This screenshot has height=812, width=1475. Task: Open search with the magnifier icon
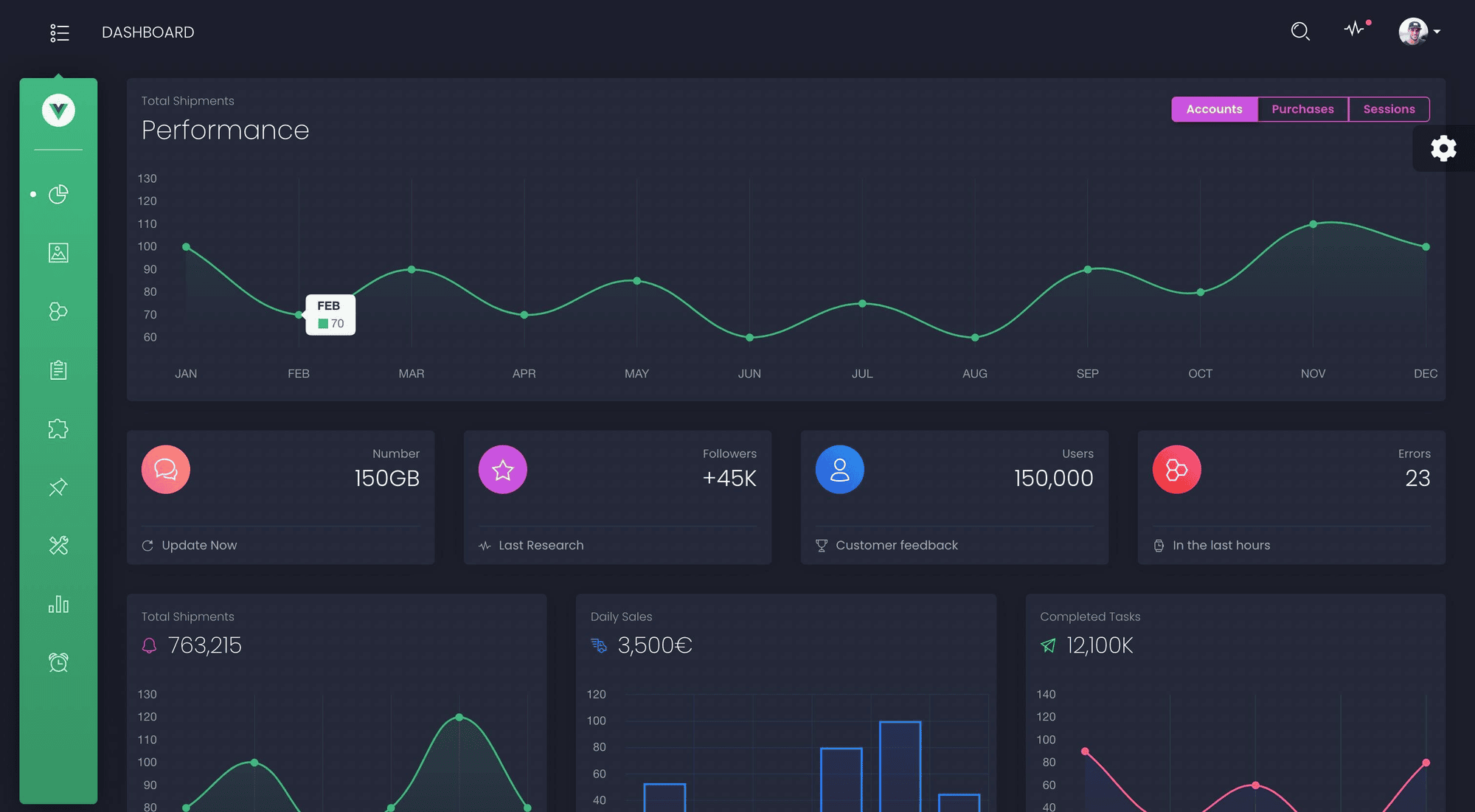pyautogui.click(x=1300, y=32)
